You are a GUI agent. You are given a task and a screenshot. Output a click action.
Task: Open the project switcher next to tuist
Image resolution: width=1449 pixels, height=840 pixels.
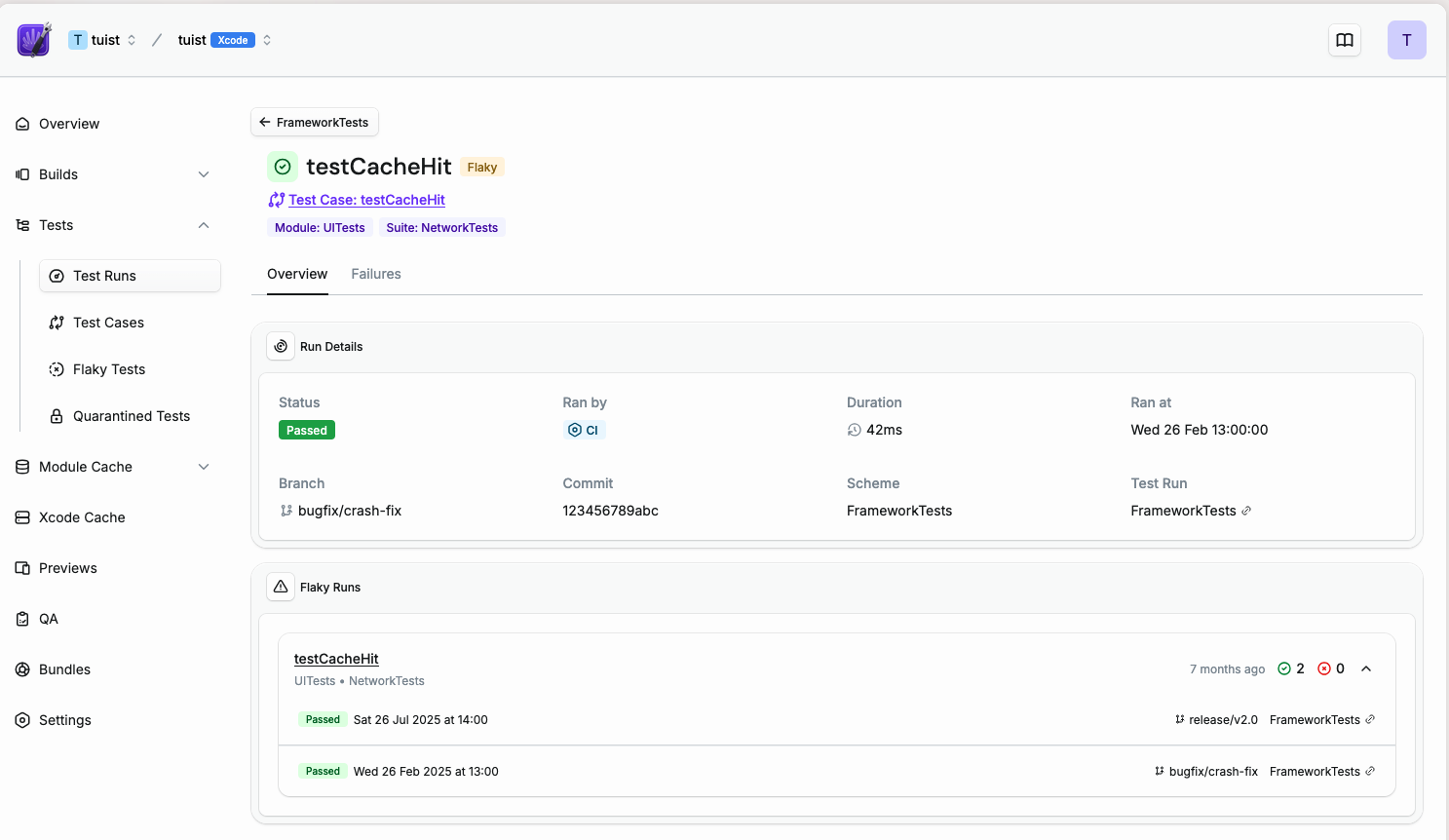(266, 40)
